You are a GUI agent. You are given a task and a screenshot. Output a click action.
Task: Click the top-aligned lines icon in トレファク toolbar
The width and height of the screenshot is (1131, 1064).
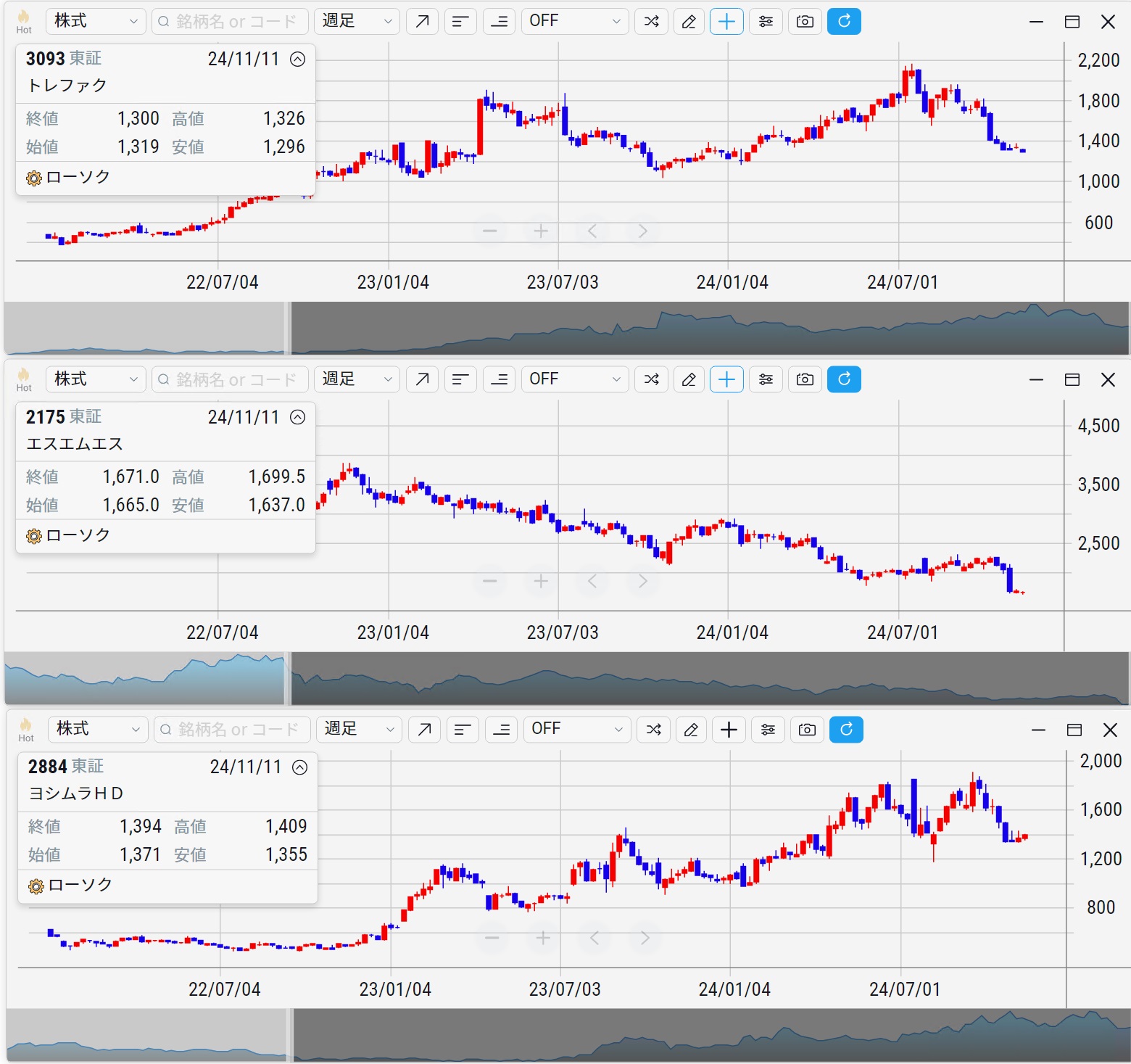click(x=460, y=21)
